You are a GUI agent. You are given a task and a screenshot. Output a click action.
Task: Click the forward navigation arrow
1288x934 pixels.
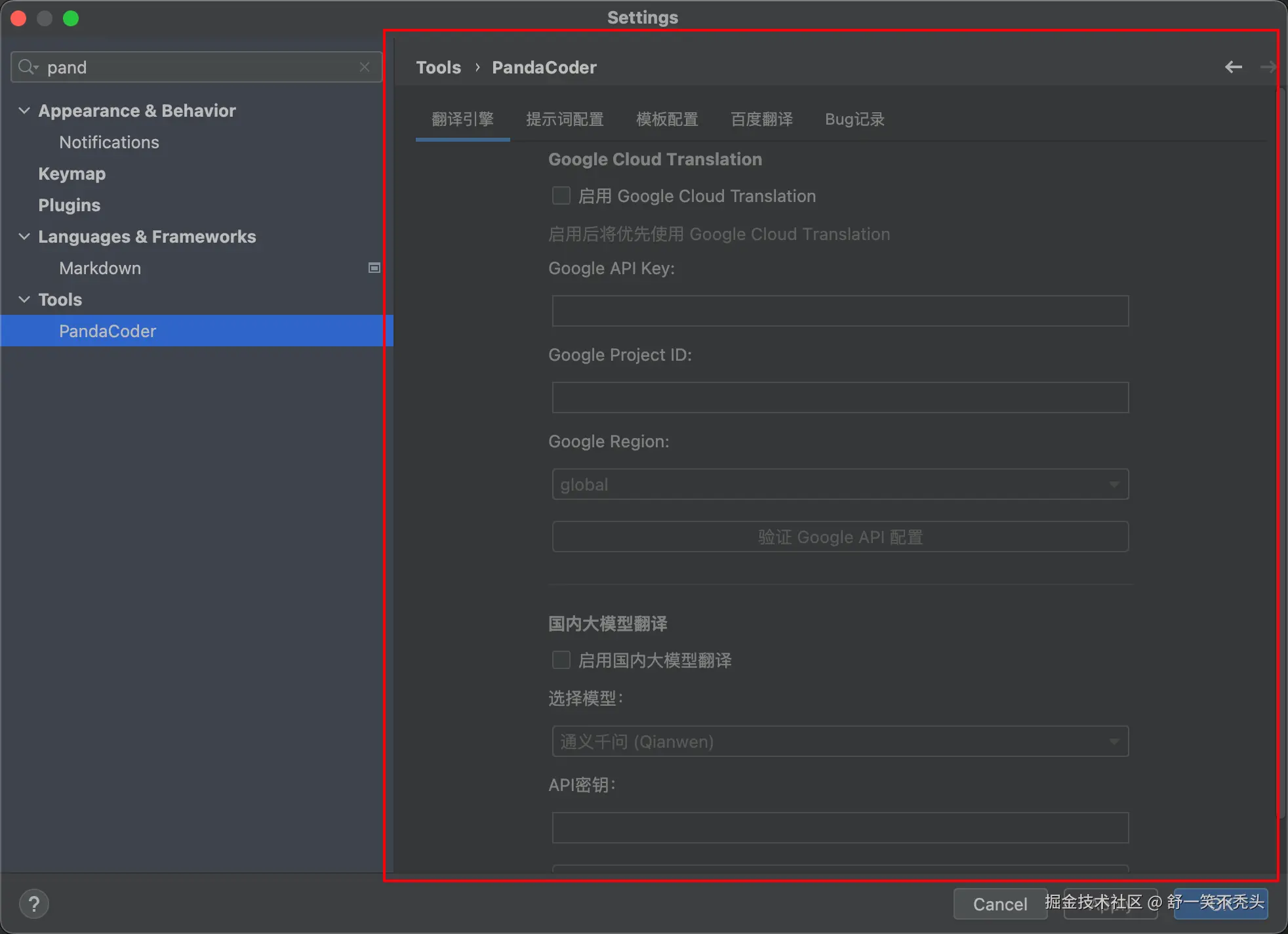click(x=1268, y=67)
